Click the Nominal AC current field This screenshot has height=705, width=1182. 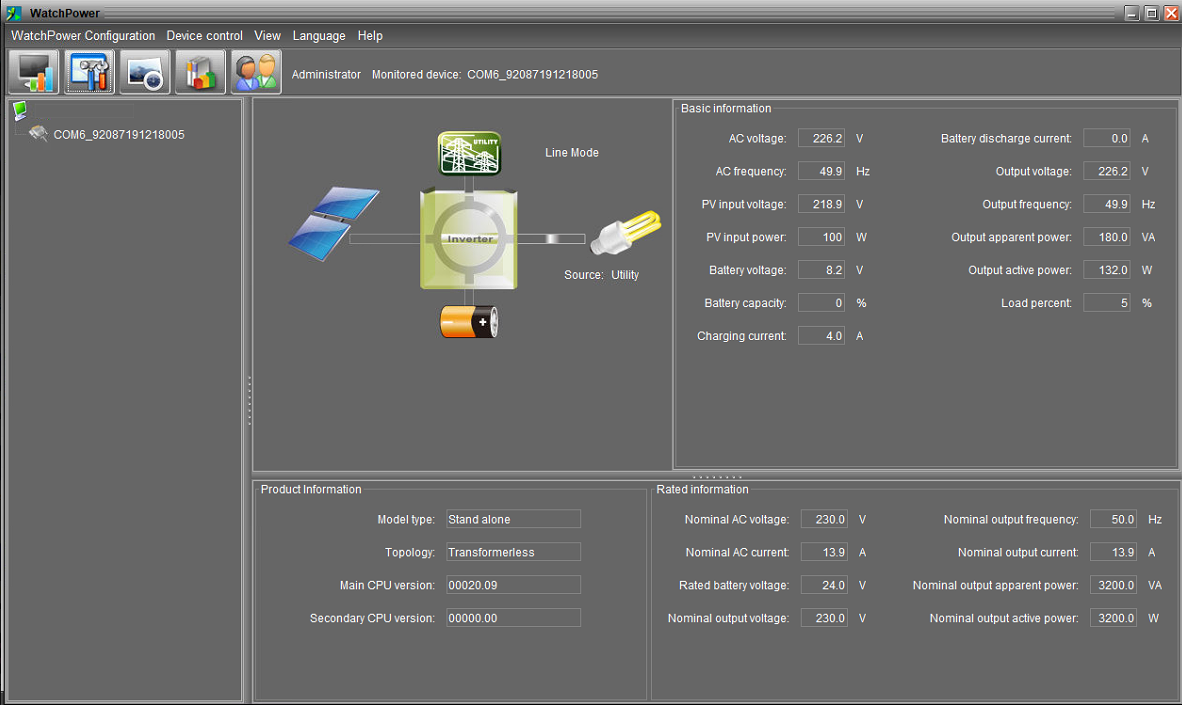click(824, 552)
